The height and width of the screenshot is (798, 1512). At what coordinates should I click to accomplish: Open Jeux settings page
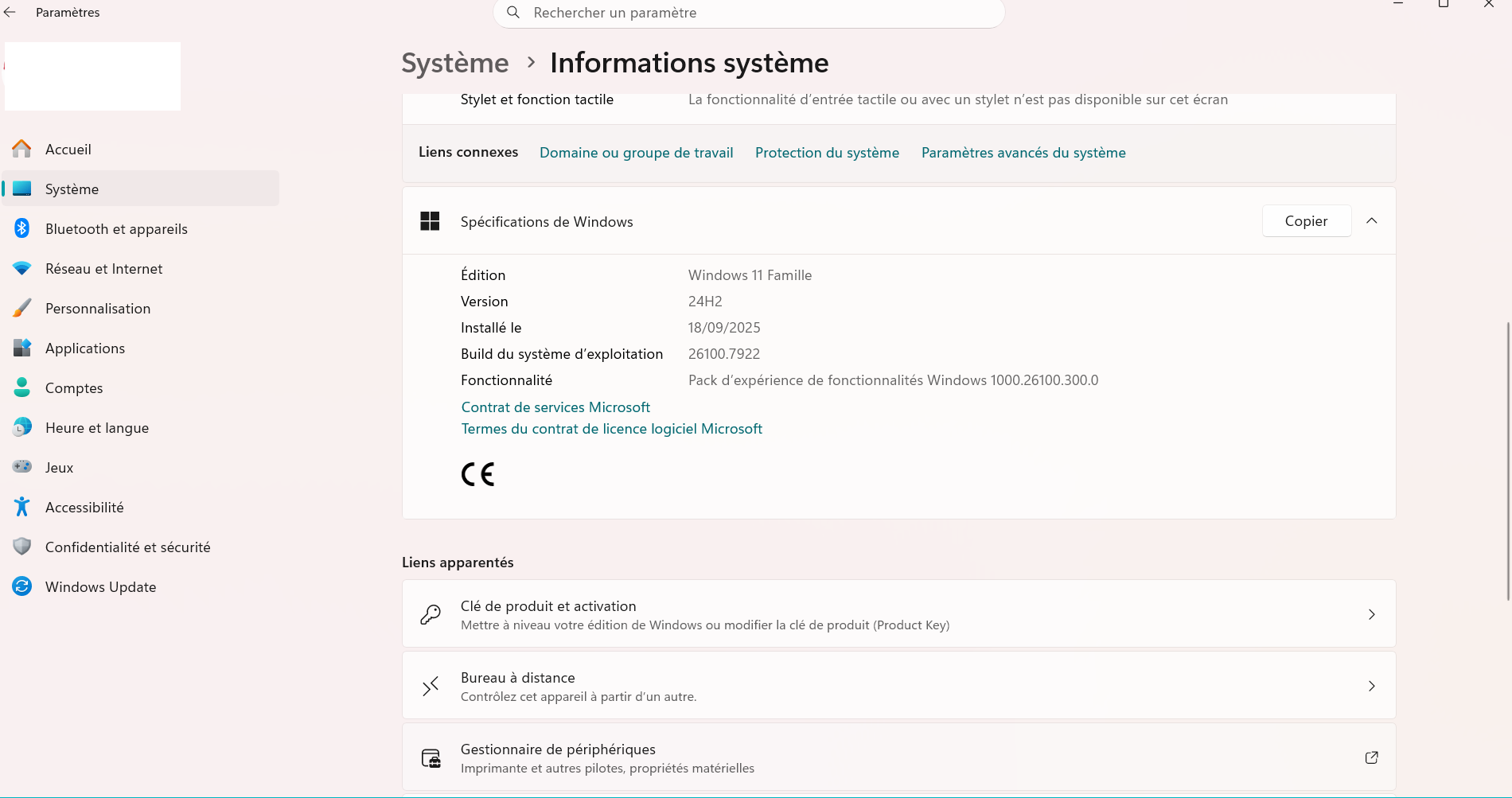[141, 467]
